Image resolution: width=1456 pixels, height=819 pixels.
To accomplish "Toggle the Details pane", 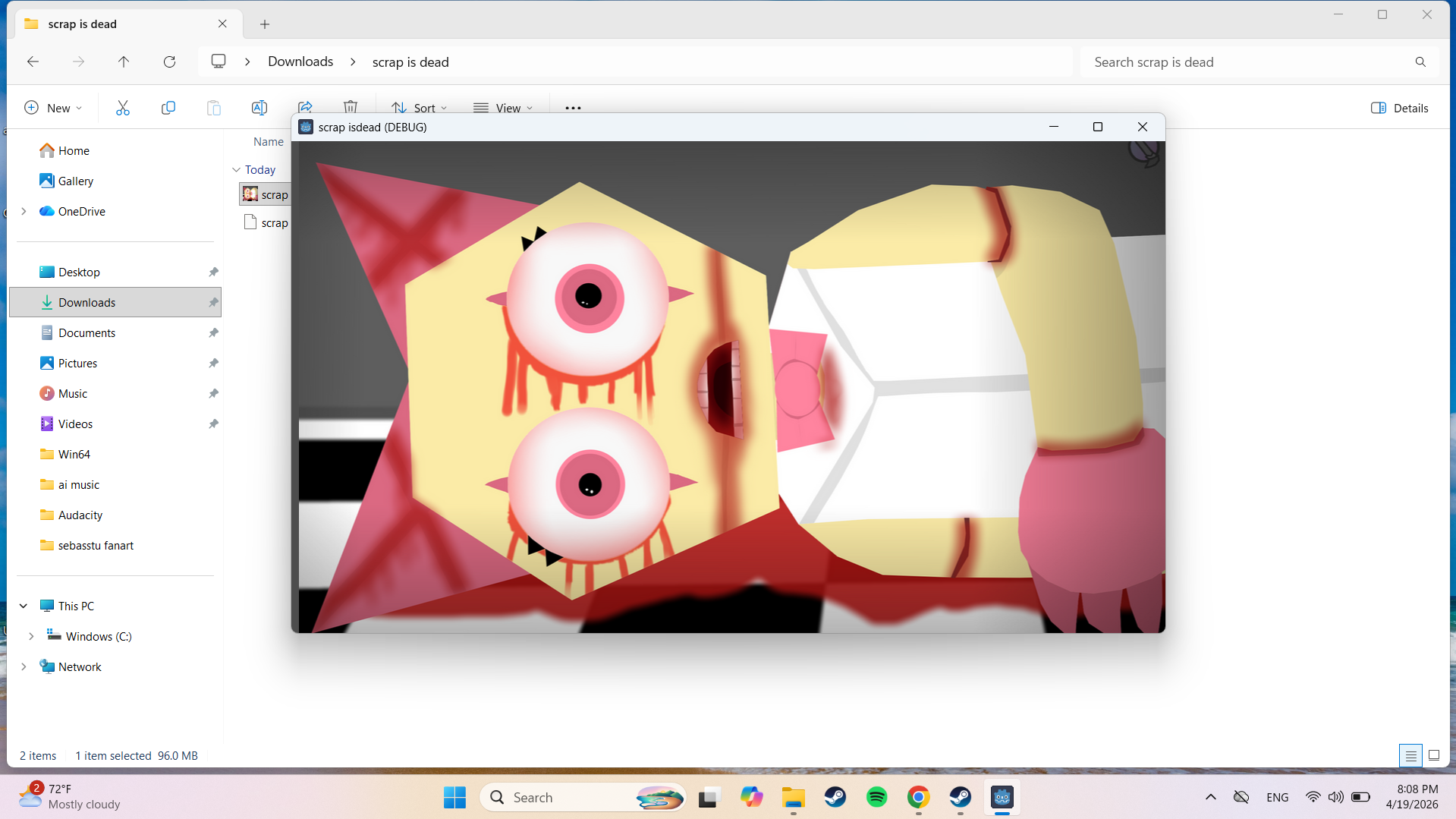I will click(x=1400, y=108).
